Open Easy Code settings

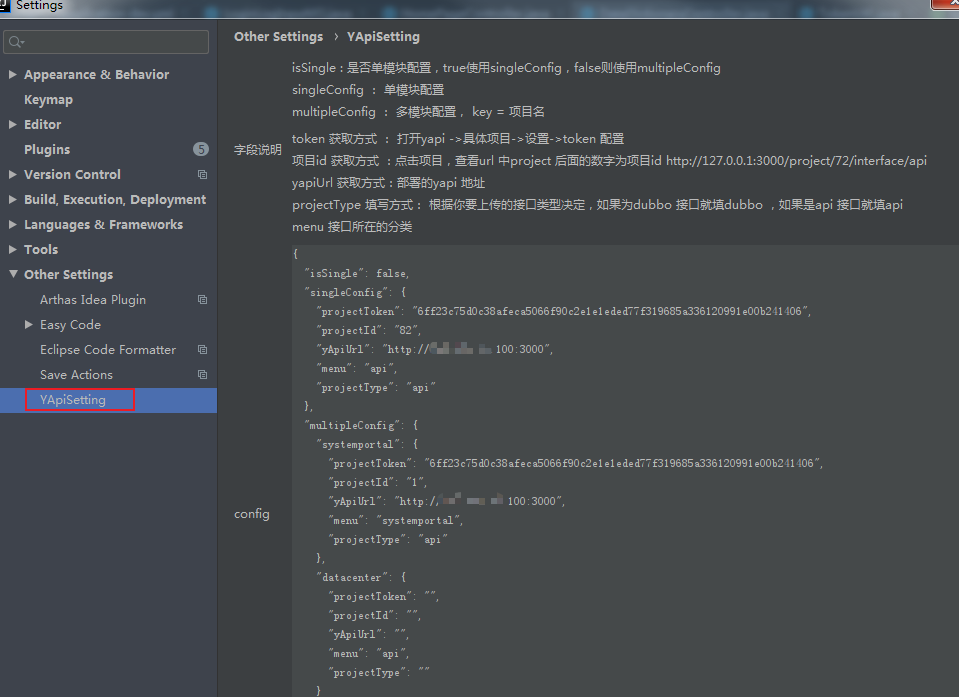tap(70, 325)
